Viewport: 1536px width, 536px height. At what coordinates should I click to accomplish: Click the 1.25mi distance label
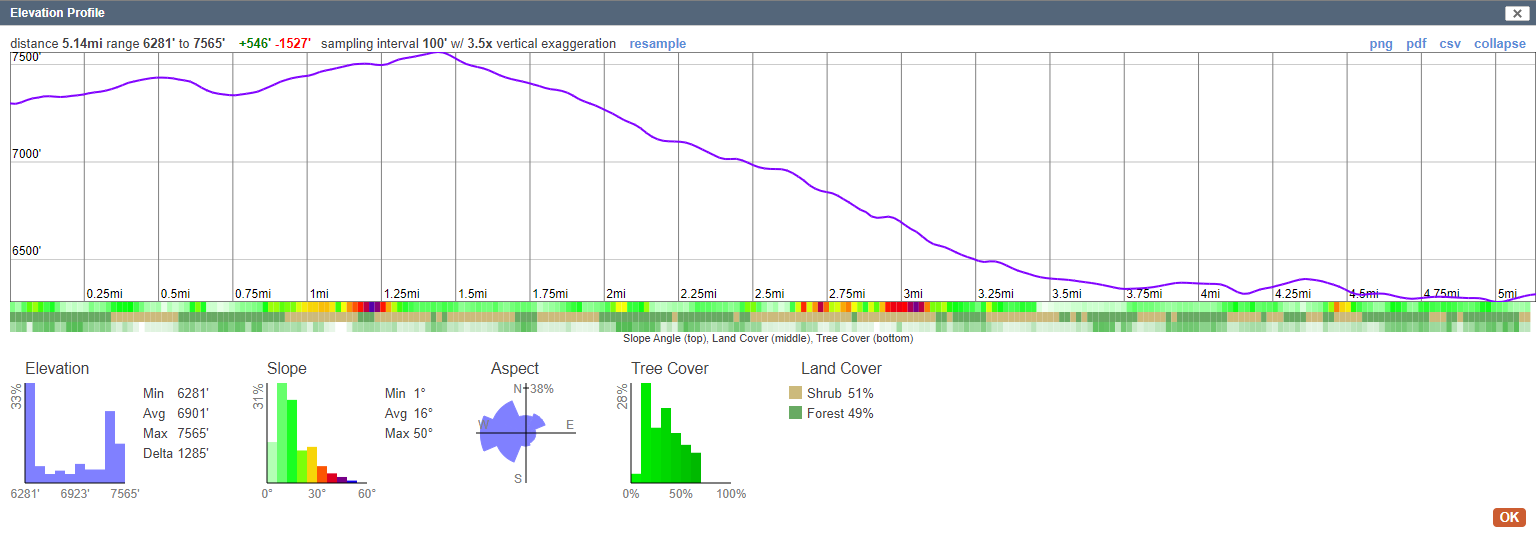(x=402, y=294)
